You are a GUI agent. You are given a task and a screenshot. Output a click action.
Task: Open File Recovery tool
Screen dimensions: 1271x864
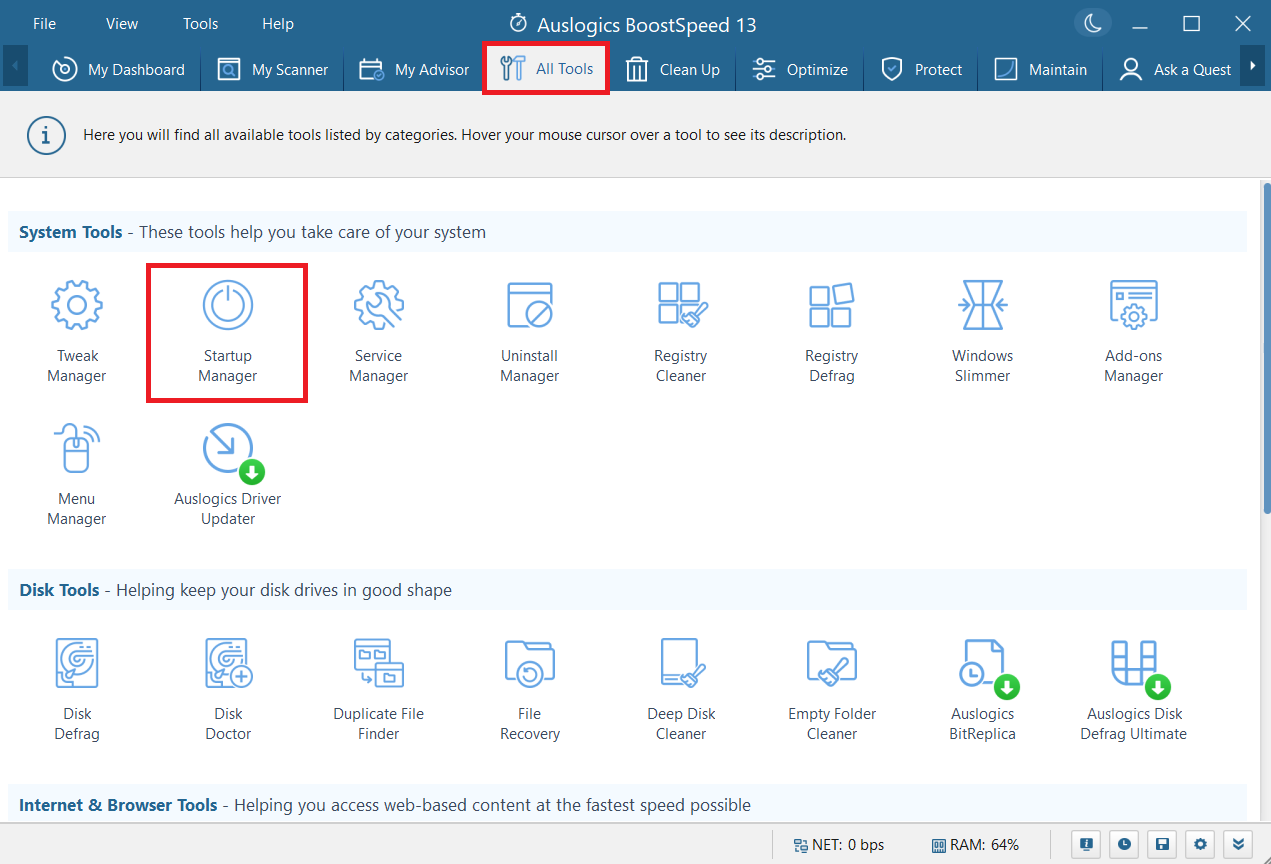[x=530, y=690]
